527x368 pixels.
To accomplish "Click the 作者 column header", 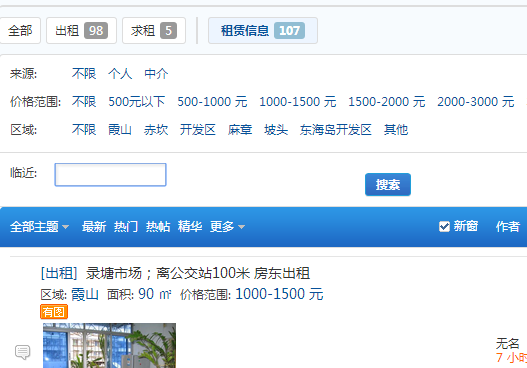I will [508, 227].
